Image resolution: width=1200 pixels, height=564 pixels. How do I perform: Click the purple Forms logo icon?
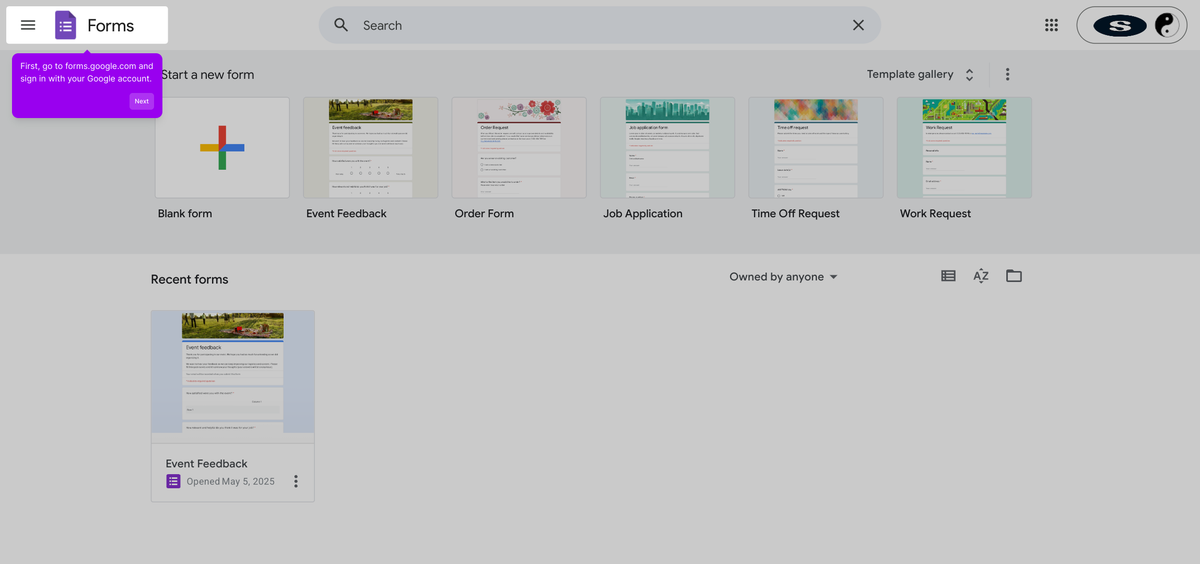pos(65,25)
